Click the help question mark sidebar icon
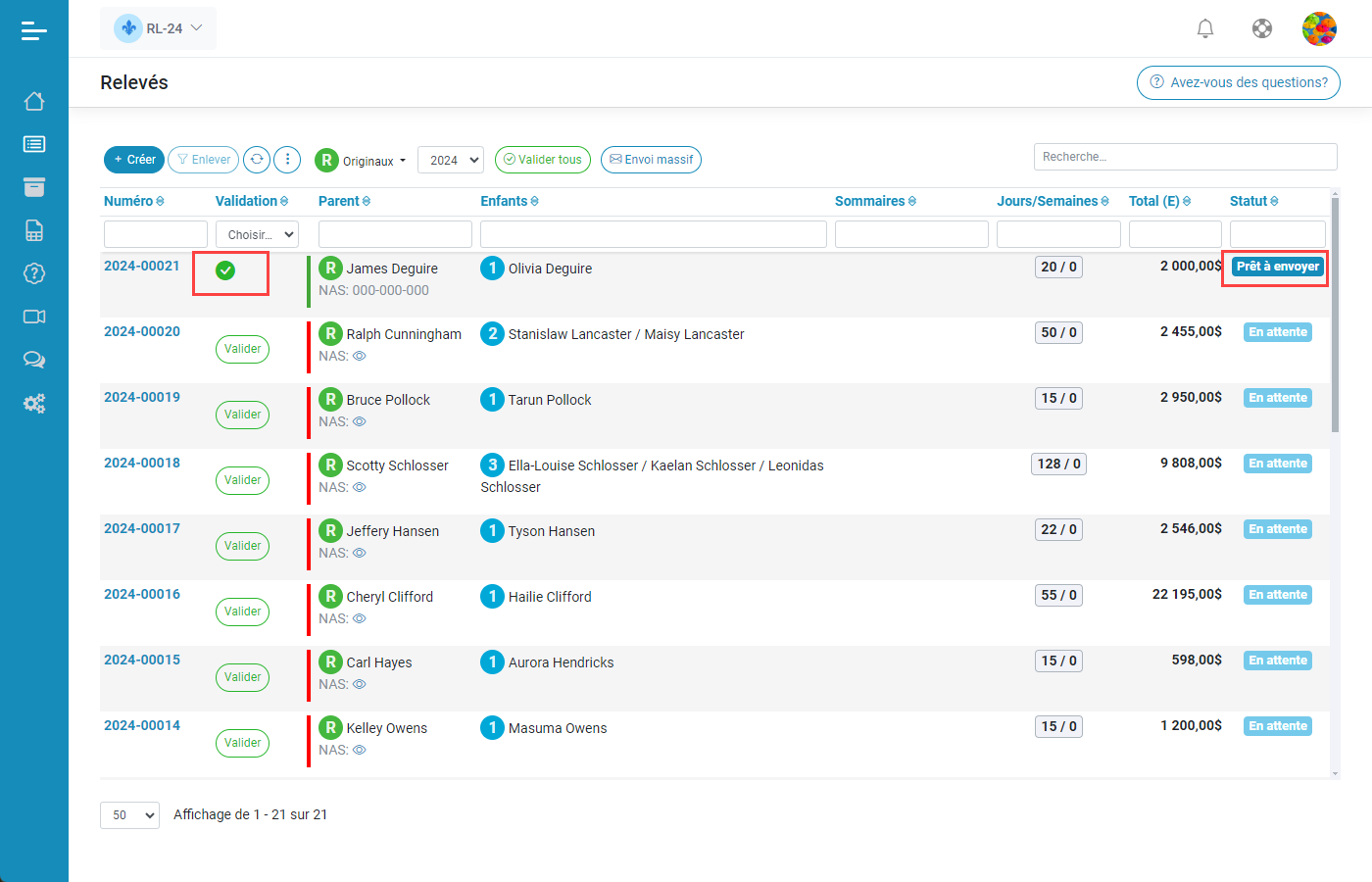The height and width of the screenshot is (882, 1372). coord(34,273)
